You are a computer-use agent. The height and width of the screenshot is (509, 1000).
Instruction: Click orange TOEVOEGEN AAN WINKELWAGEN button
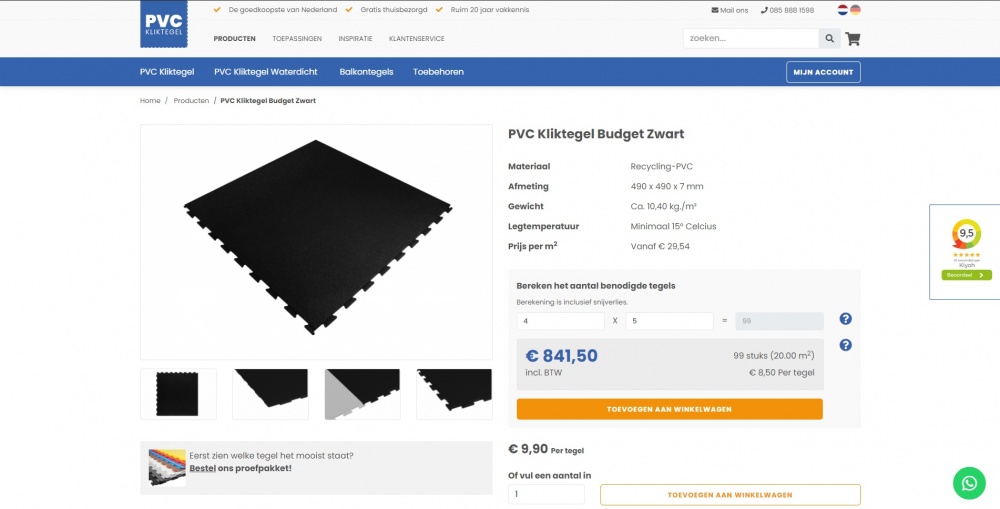(670, 409)
